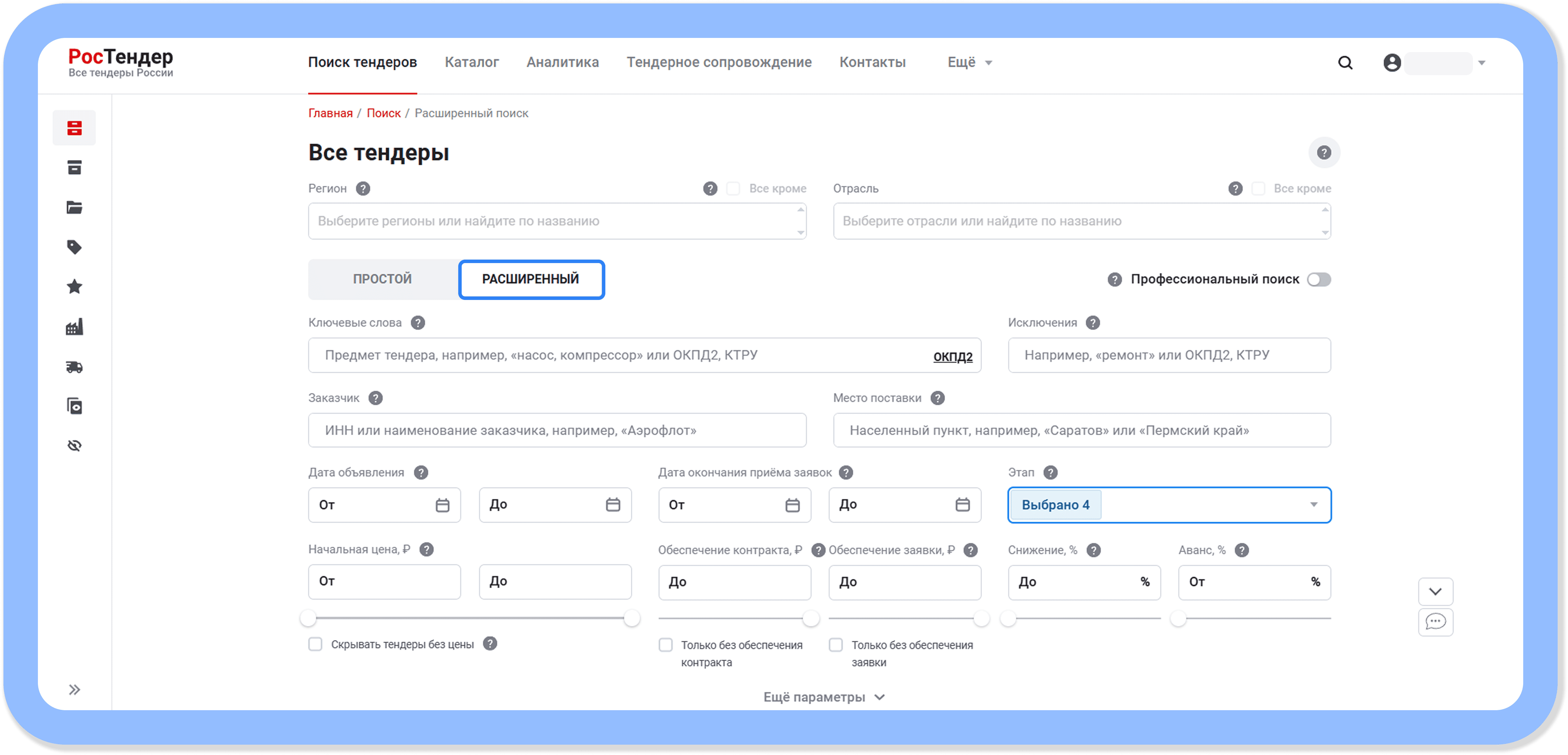Open the Аналитика menu item
This screenshot has width=1568, height=755.
click(x=562, y=63)
